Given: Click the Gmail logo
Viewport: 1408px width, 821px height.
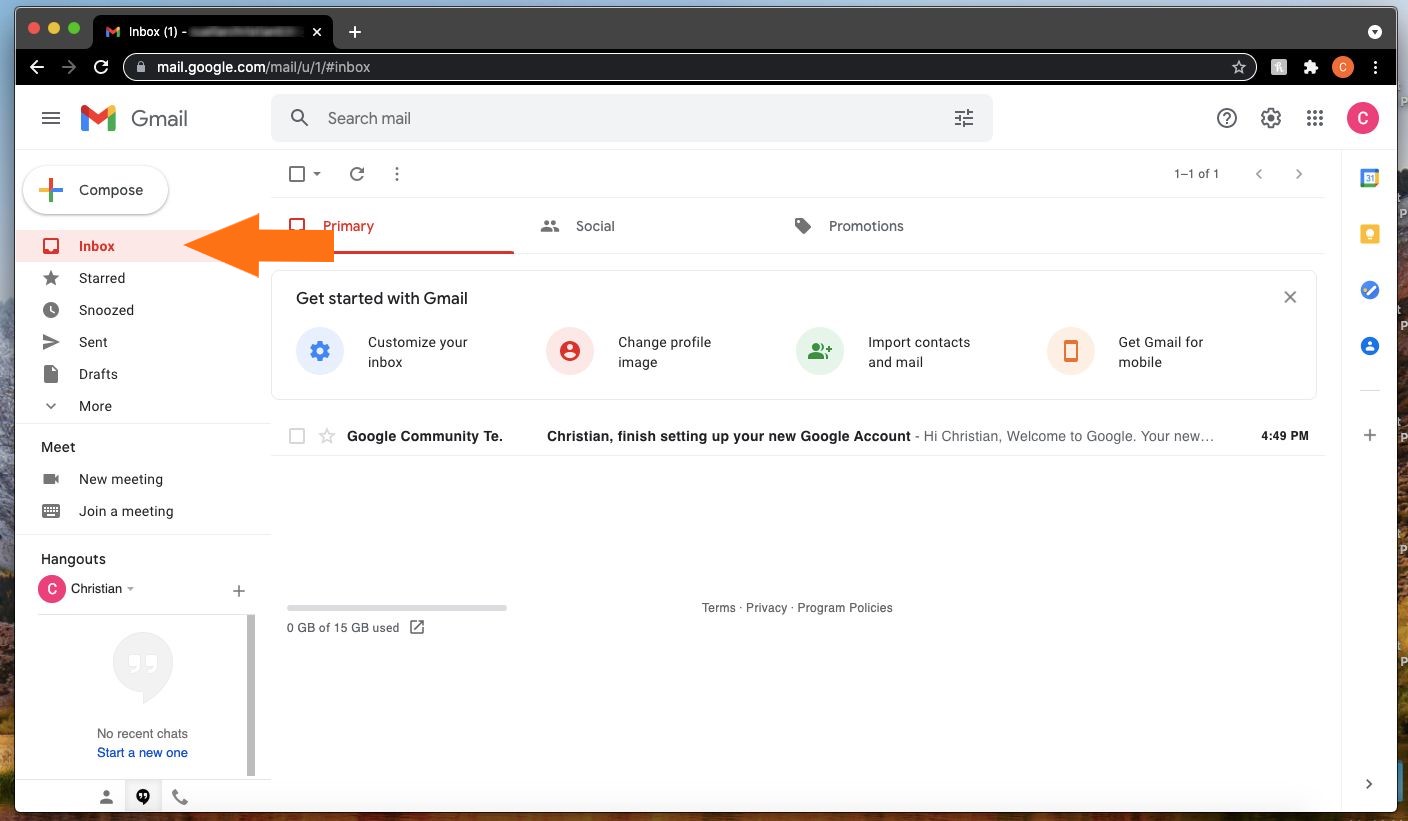Looking at the screenshot, I should tap(134, 118).
